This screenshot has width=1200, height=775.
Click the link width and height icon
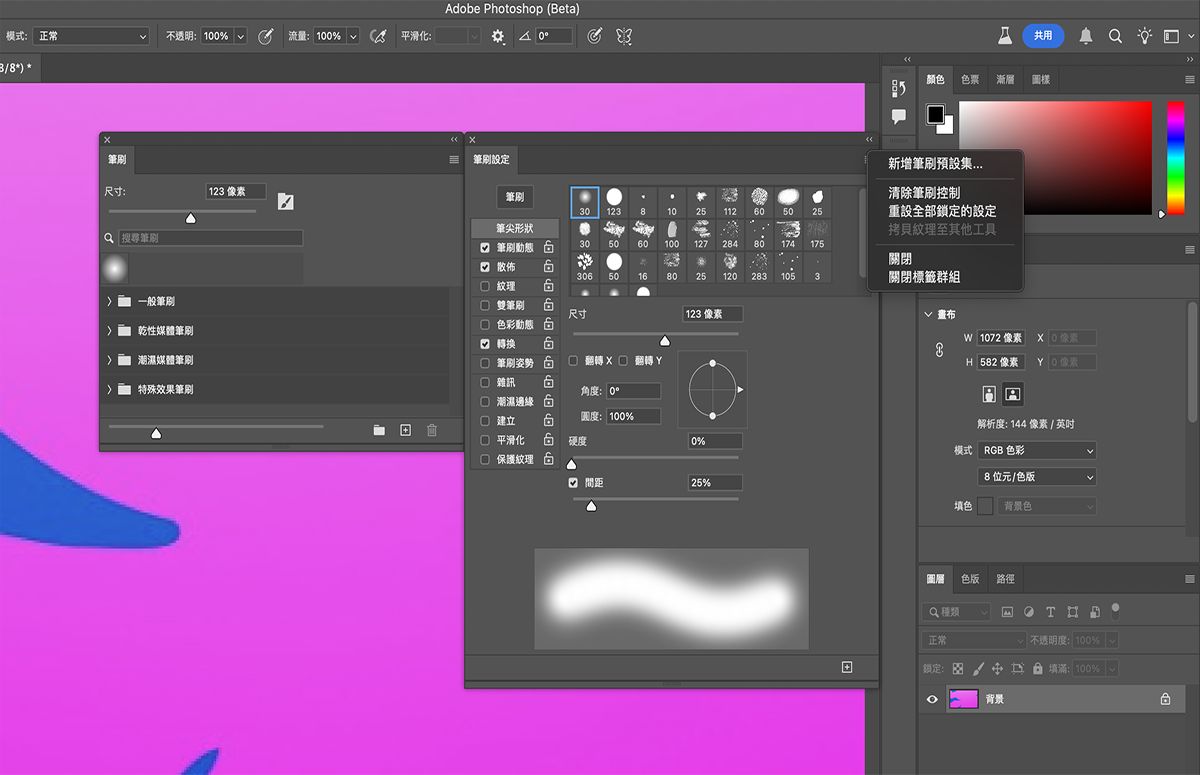tap(939, 350)
